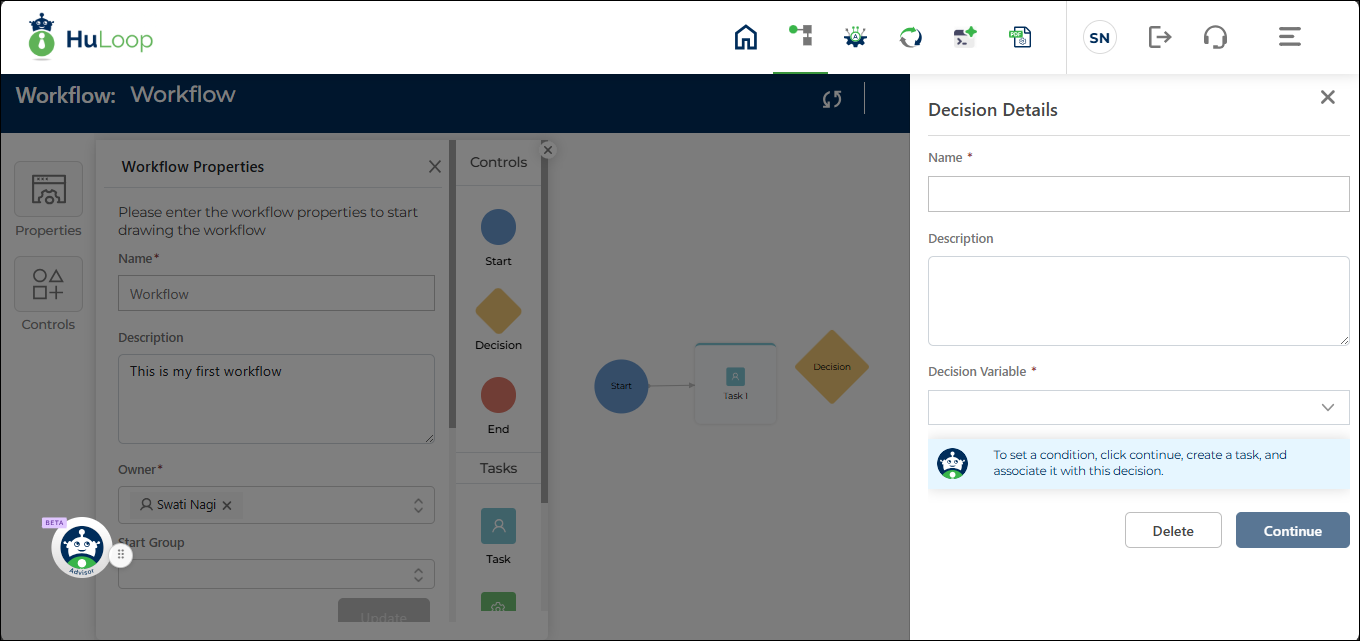The image size is (1360, 641).
Task: Focus the workflow Name field
Action: [x=276, y=293]
